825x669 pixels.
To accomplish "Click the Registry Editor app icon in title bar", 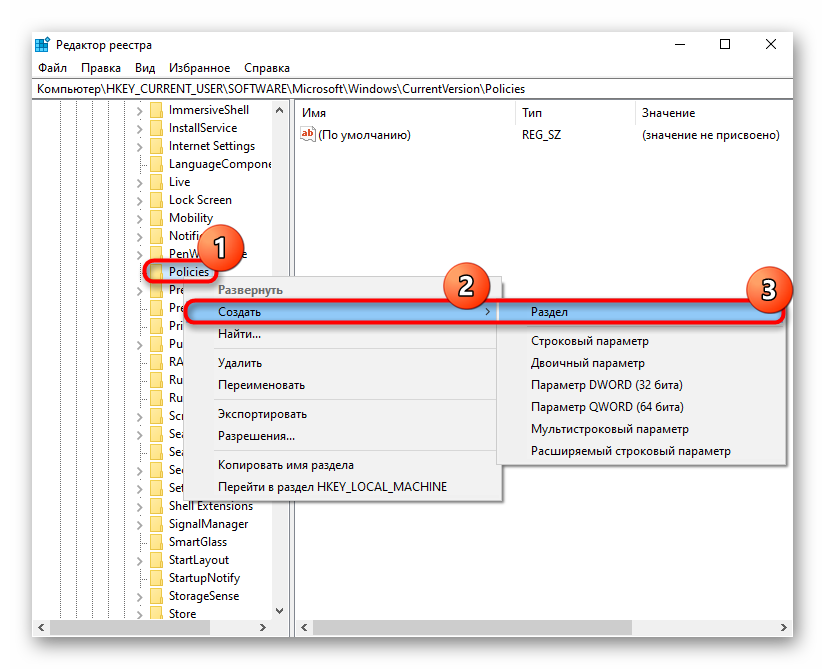I will point(42,44).
